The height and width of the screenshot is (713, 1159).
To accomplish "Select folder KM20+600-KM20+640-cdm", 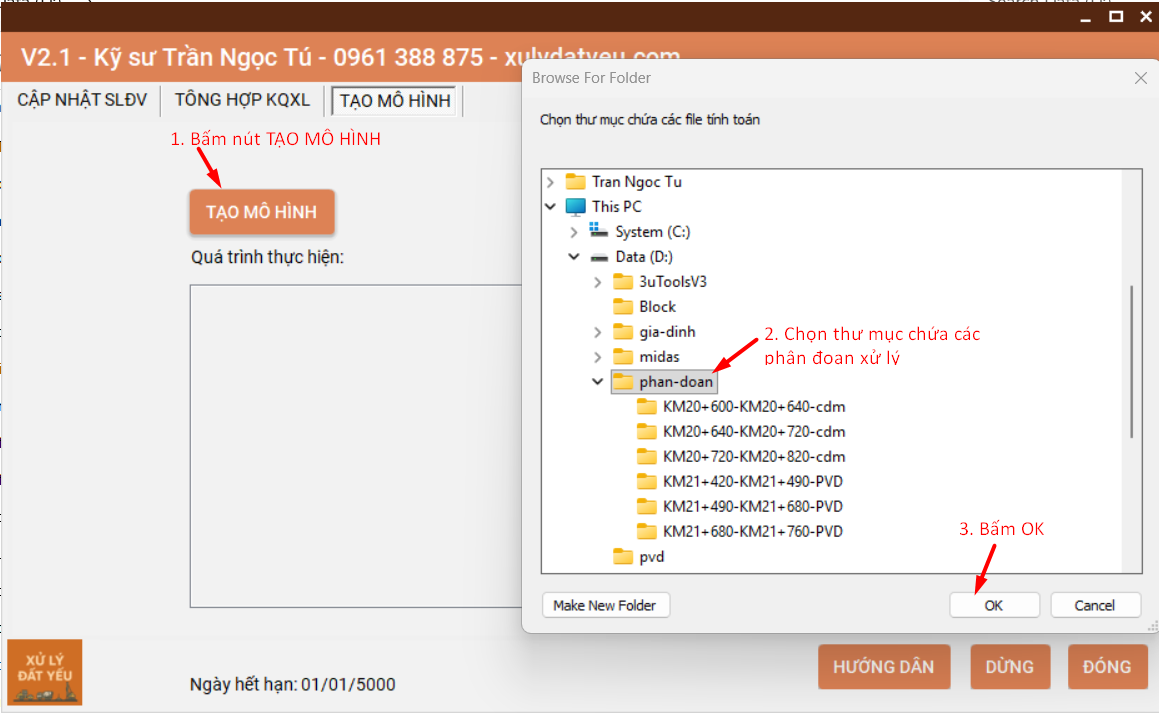I will click(754, 407).
